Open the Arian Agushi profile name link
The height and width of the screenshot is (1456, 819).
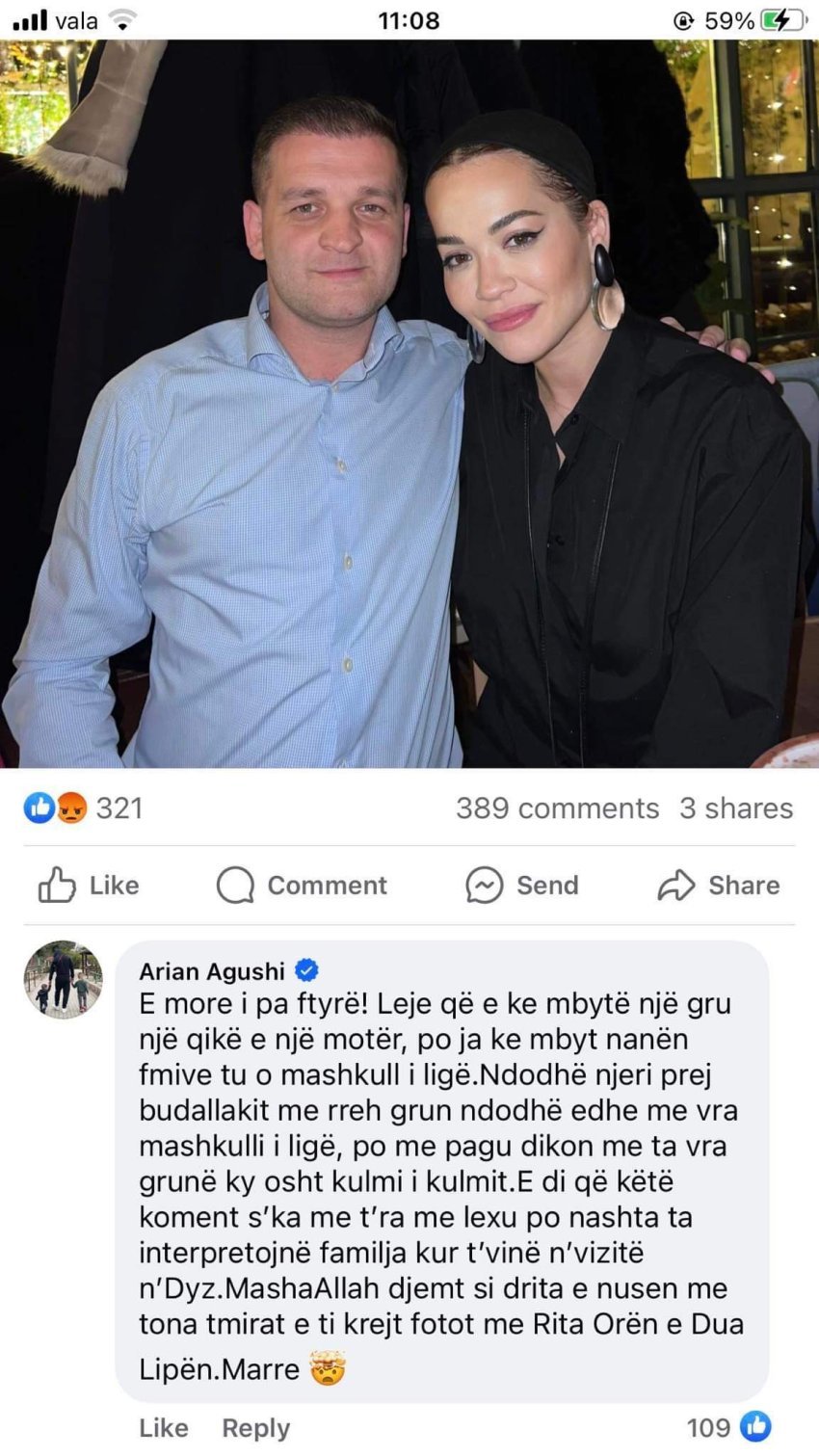tap(212, 970)
